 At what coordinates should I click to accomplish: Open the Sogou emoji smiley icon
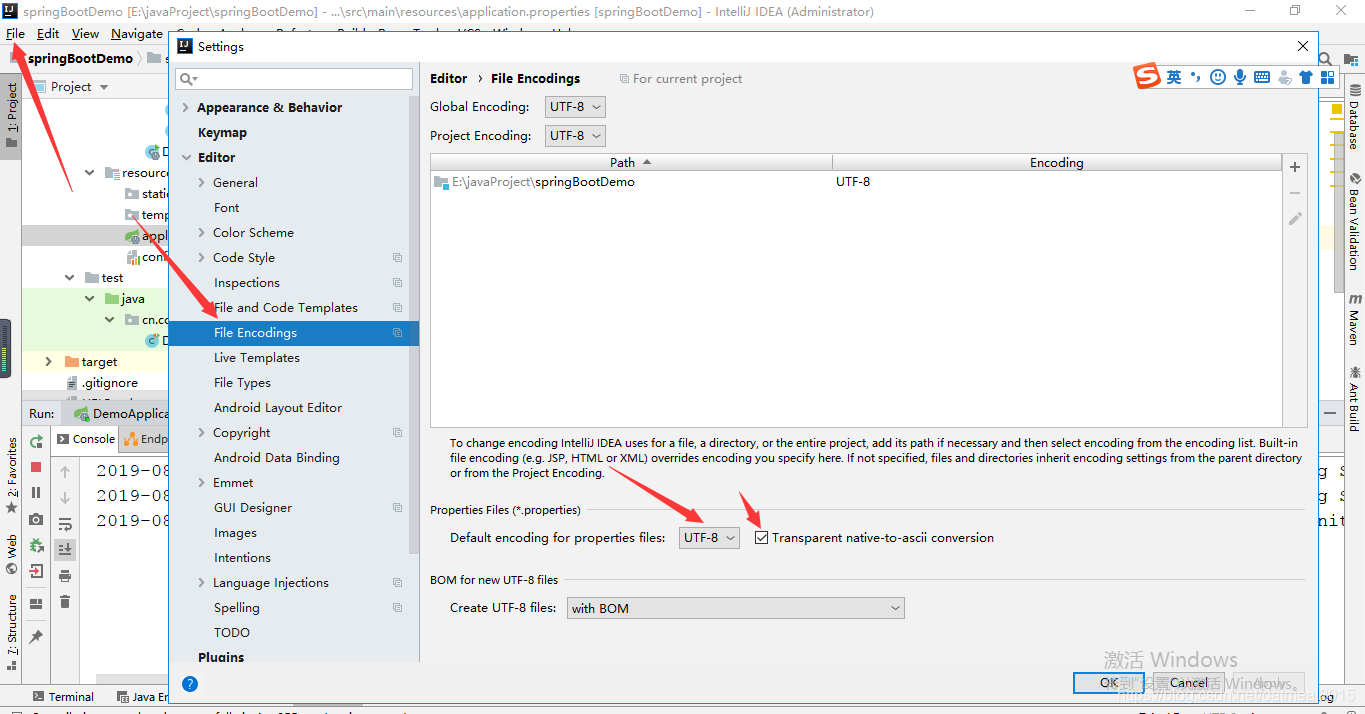(1217, 77)
